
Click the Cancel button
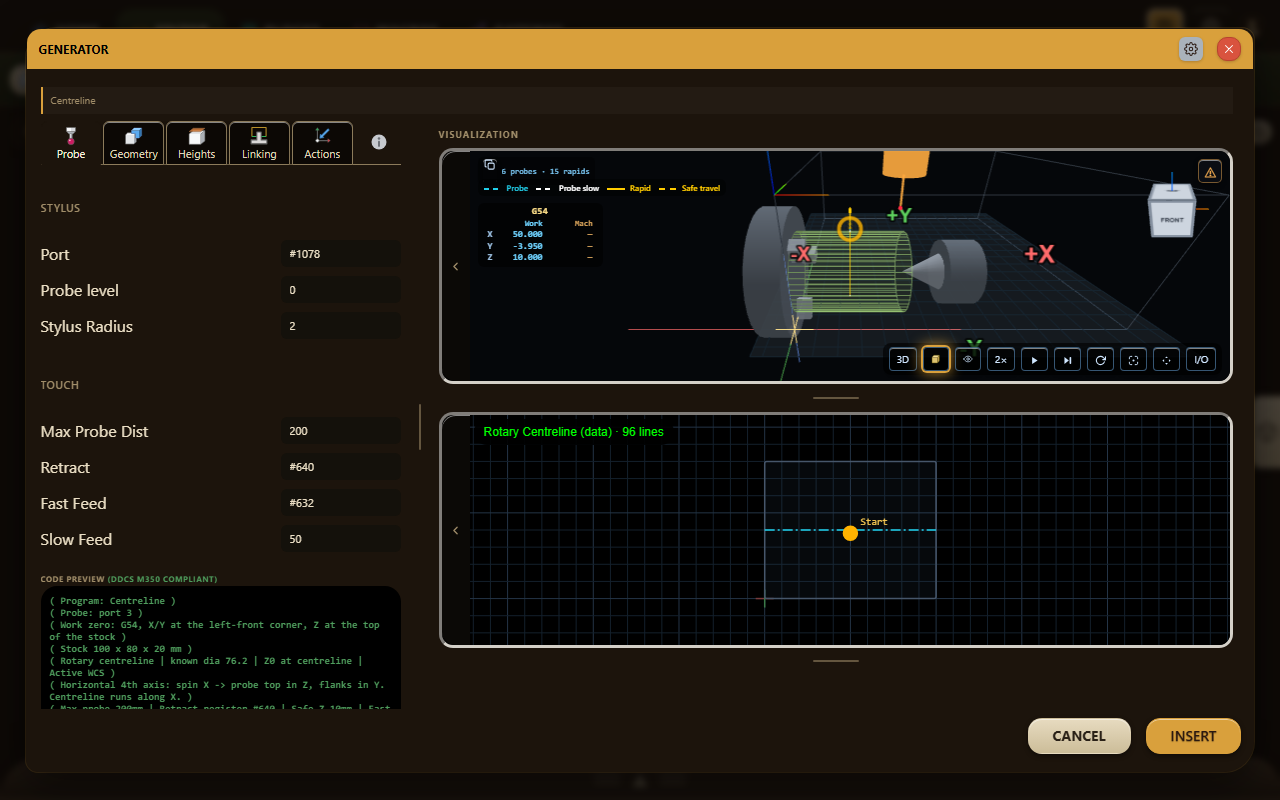click(x=1079, y=736)
